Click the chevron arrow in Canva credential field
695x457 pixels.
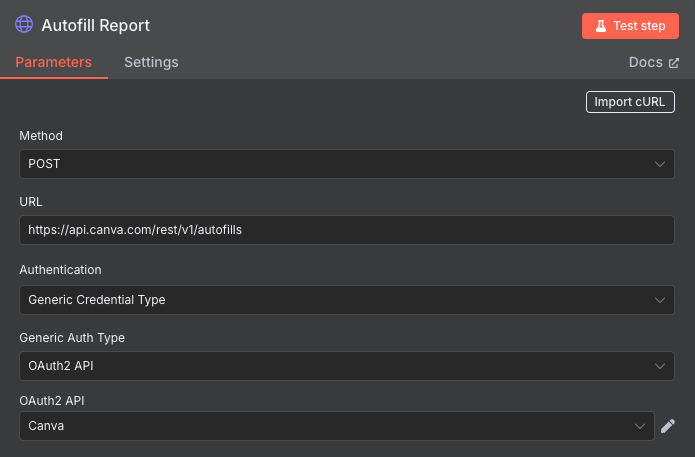[x=640, y=426]
